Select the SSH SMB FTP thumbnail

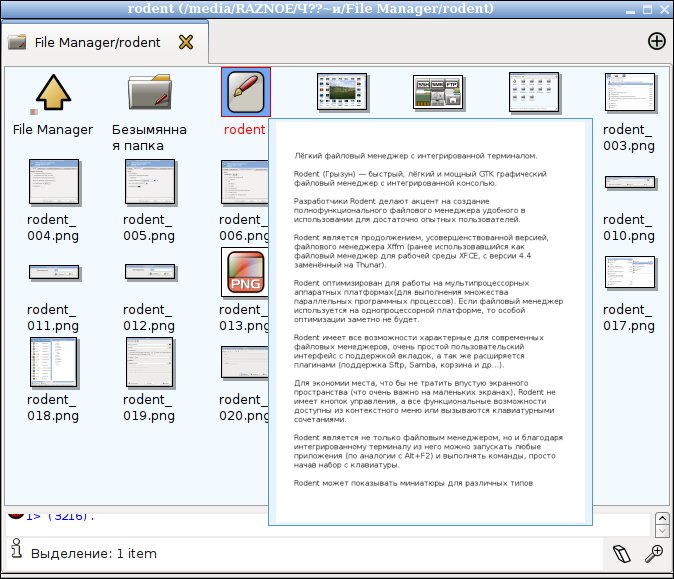(x=438, y=92)
